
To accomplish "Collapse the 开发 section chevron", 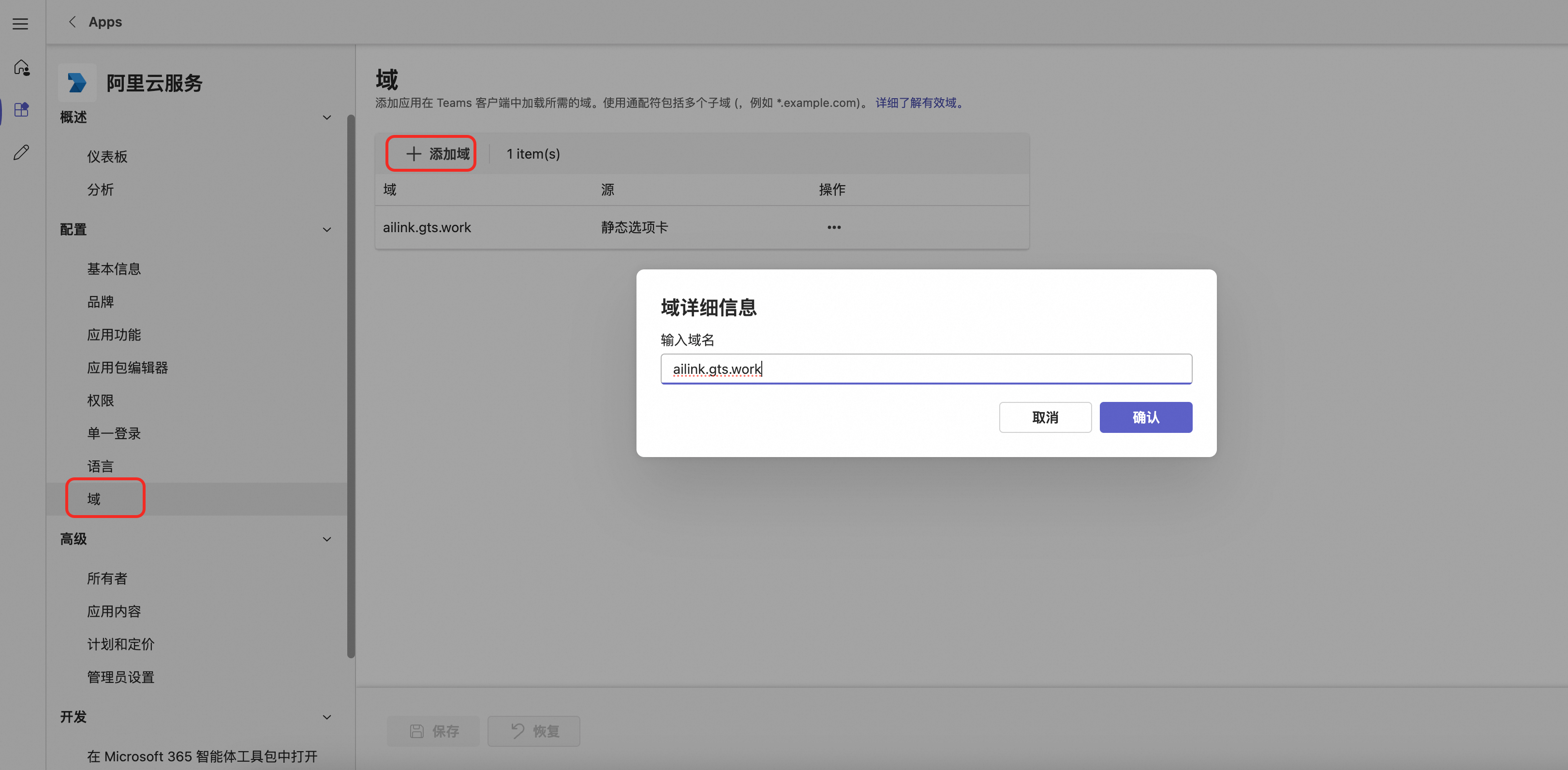I will click(327, 716).
